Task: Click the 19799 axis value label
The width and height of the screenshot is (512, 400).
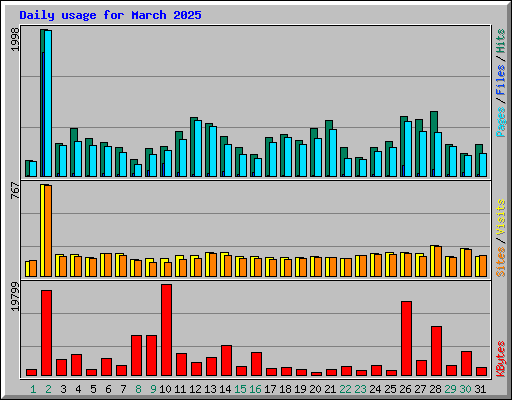Action: (x=15, y=297)
